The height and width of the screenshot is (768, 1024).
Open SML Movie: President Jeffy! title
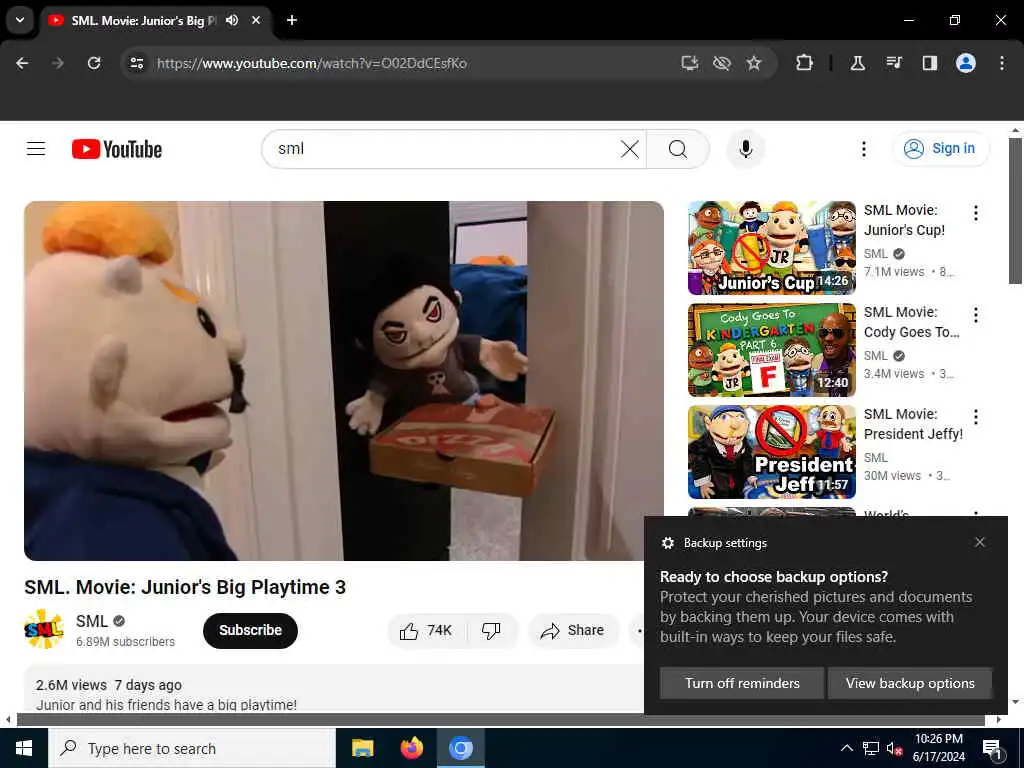(x=913, y=424)
